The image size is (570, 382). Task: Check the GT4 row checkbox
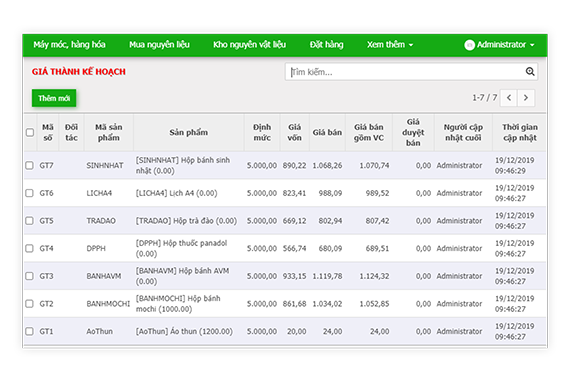pyautogui.click(x=29, y=248)
